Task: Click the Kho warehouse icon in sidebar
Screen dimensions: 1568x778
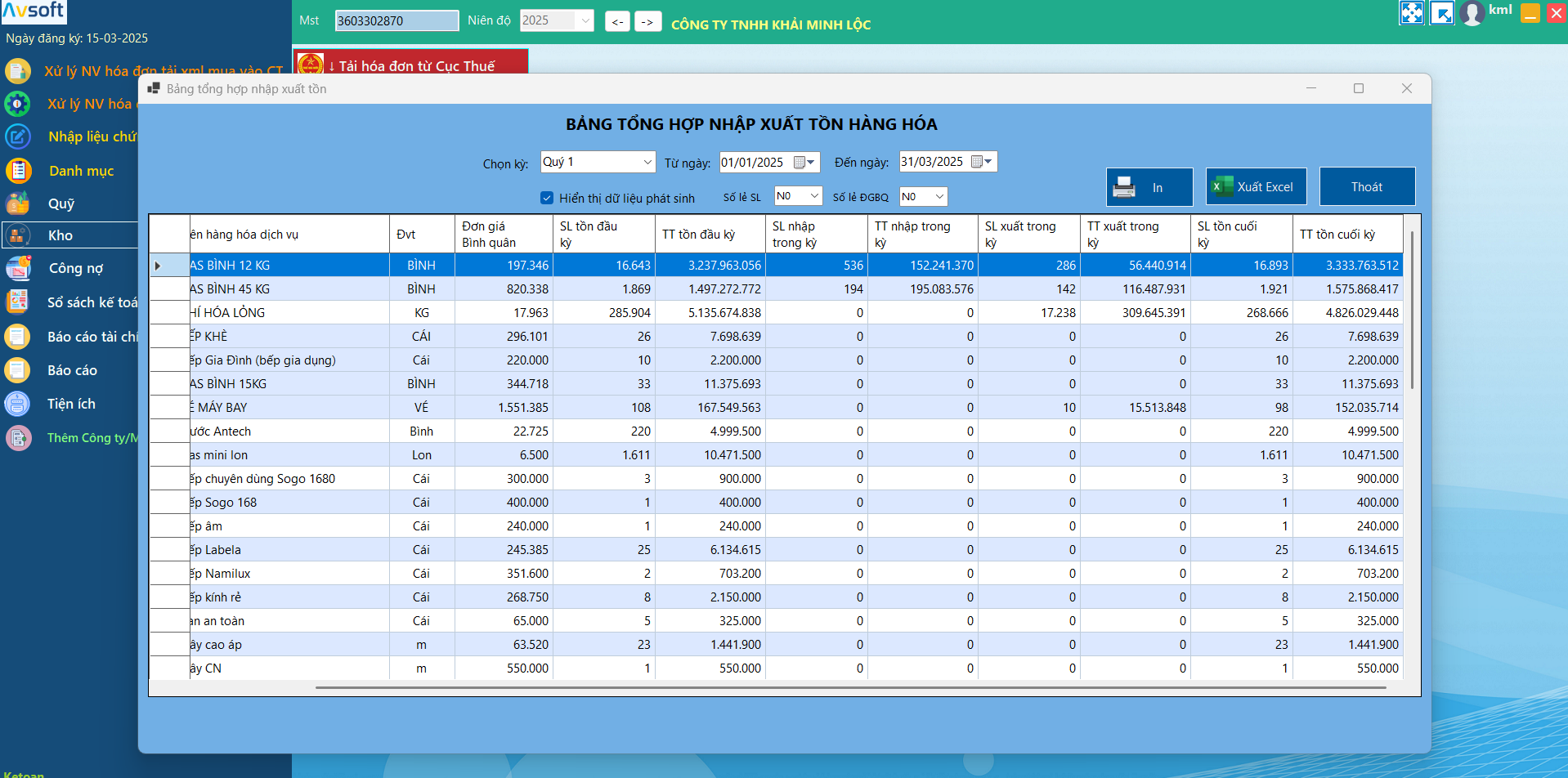Action: pos(18,235)
